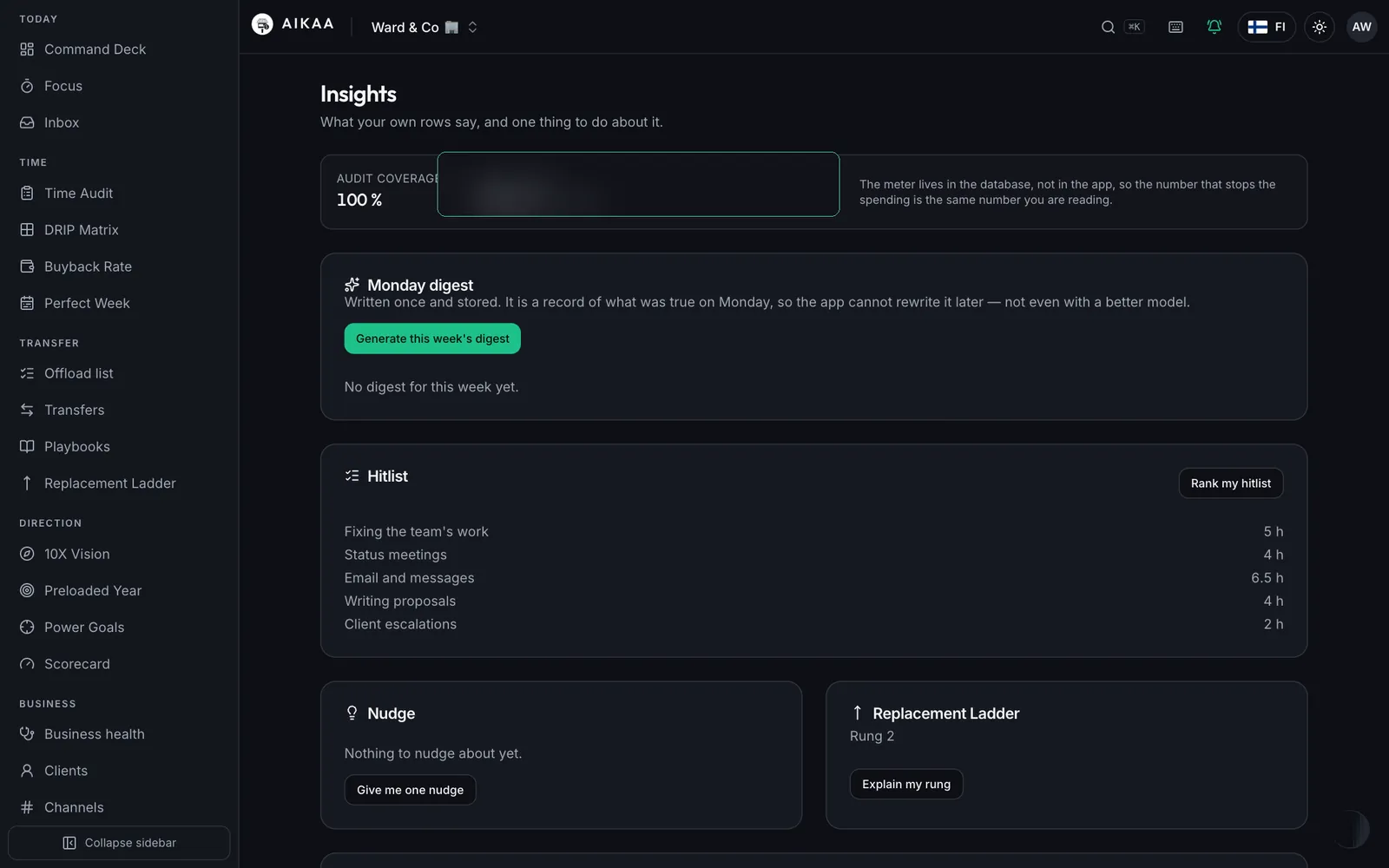The image size is (1389, 868).
Task: Click the Focus timer icon
Action: tap(27, 86)
